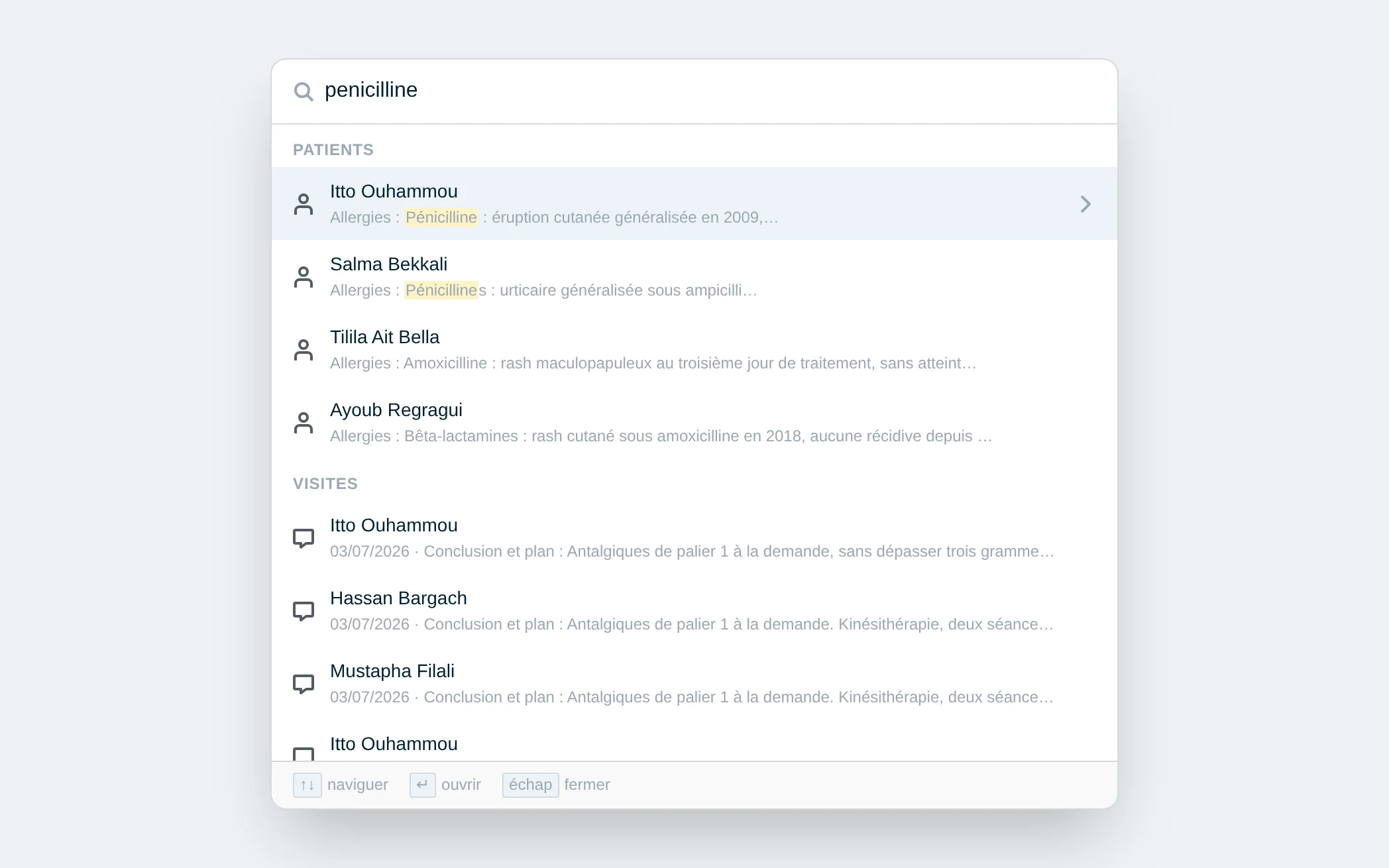Open Hassan Bargach visit from 03/07/2026

[694, 610]
